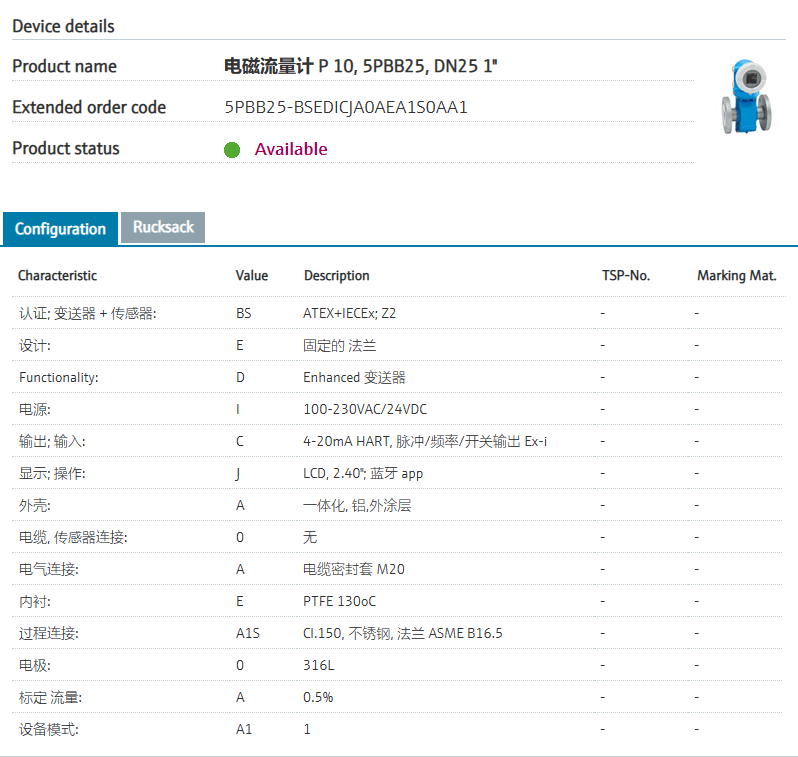
Task: Click the Available product status text
Action: 290,149
